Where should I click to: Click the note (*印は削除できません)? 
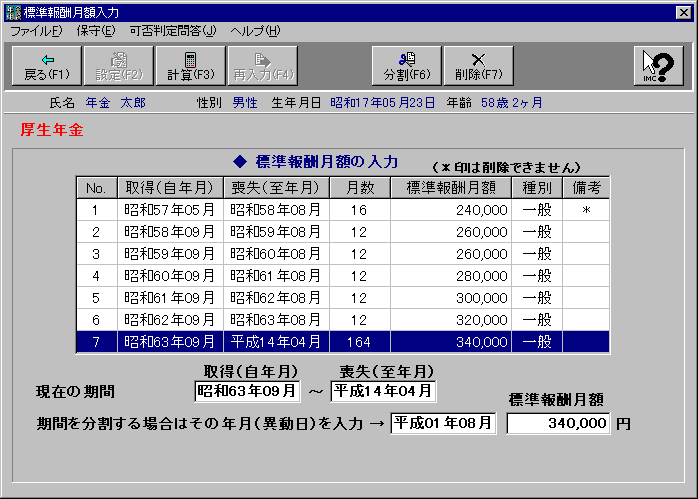point(507,167)
